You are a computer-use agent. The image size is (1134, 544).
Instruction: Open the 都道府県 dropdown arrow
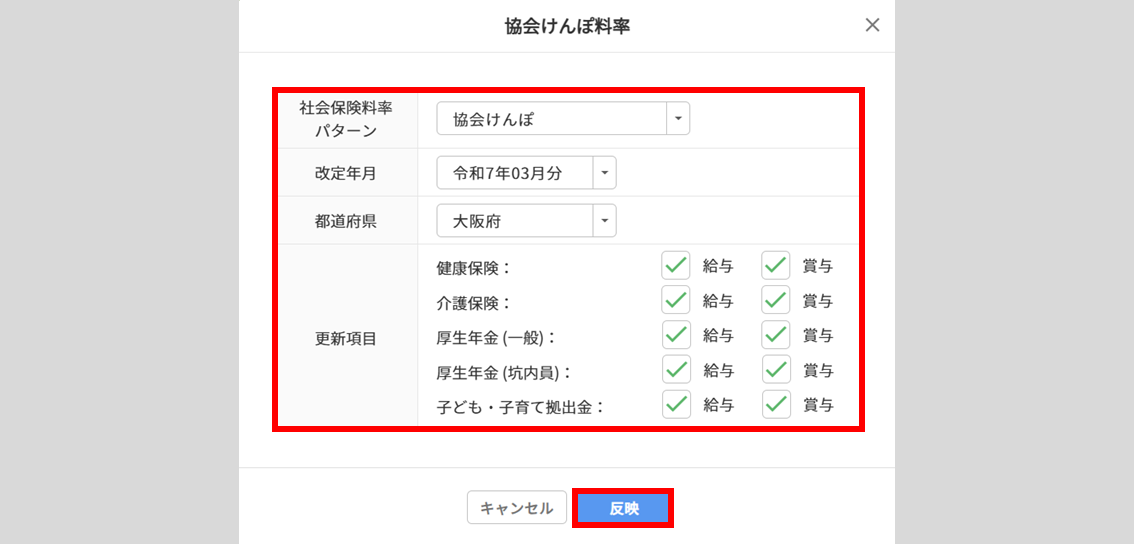(x=605, y=221)
